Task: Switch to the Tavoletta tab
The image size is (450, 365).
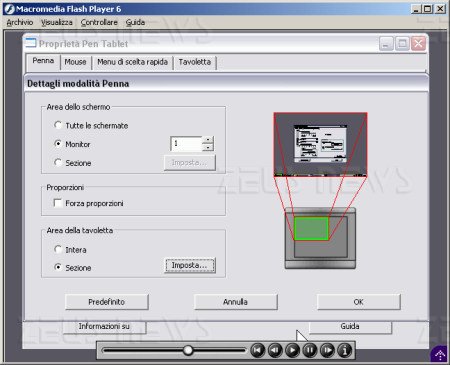Action: [x=195, y=62]
